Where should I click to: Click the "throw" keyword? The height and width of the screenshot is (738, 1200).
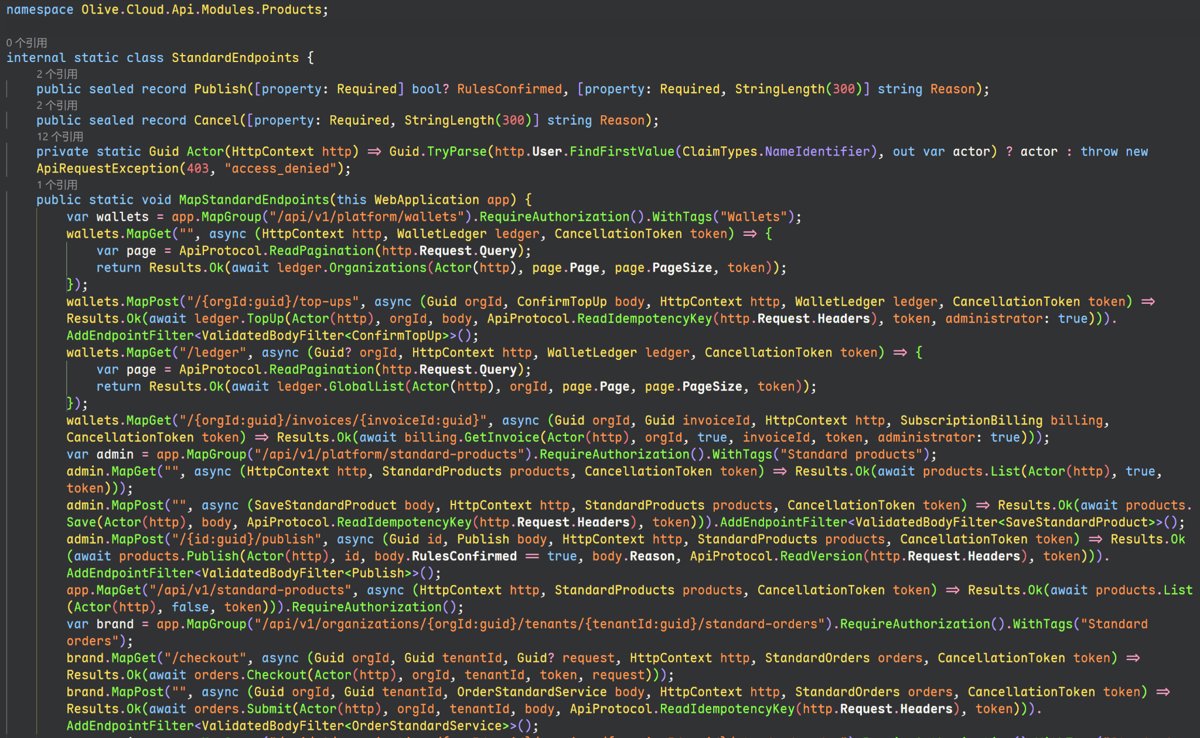pos(1099,152)
